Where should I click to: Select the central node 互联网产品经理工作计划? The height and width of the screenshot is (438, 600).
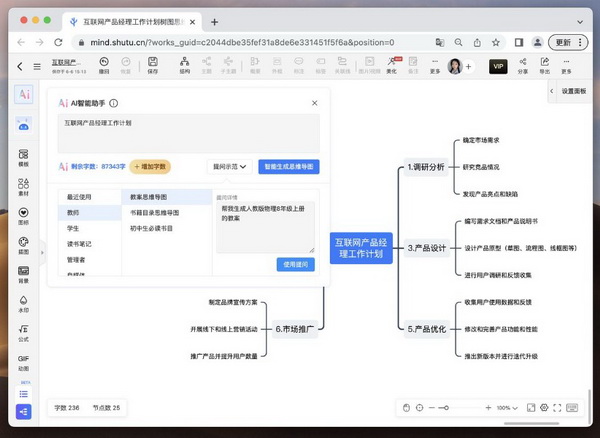coord(361,248)
